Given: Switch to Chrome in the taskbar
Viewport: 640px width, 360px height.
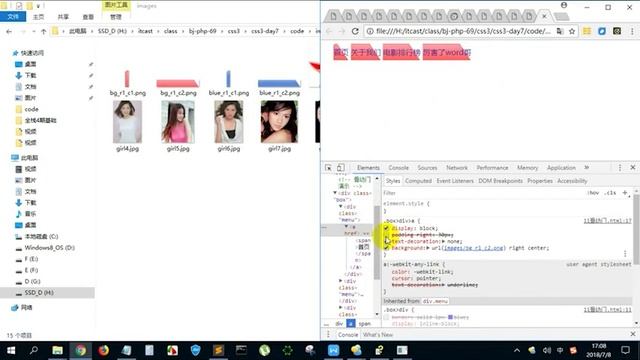Looking at the screenshot, I should (x=80, y=350).
